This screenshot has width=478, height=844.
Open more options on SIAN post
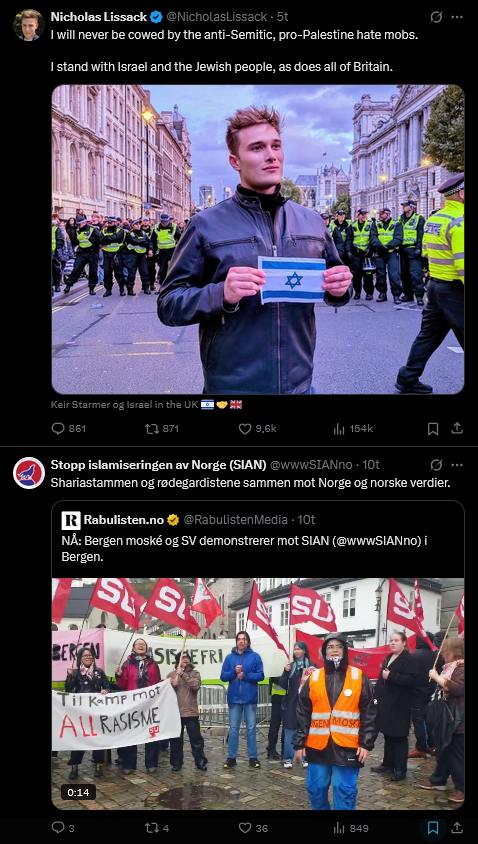457,465
